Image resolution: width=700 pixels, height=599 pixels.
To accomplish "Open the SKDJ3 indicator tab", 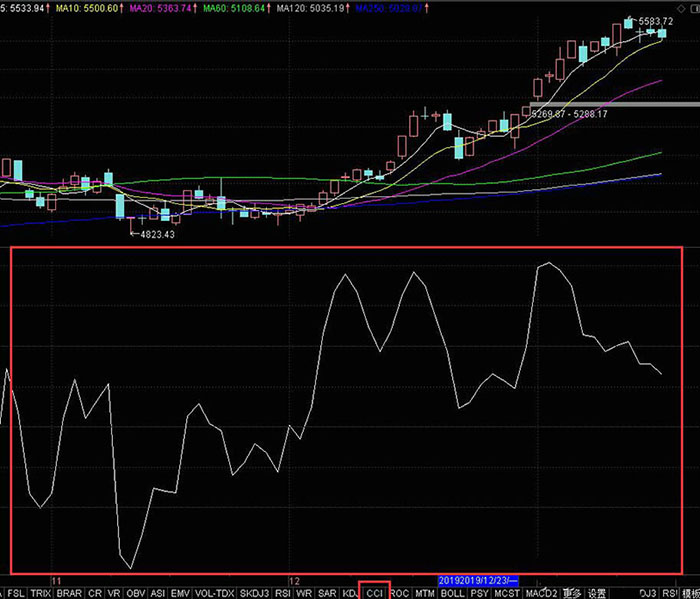I will point(254,593).
